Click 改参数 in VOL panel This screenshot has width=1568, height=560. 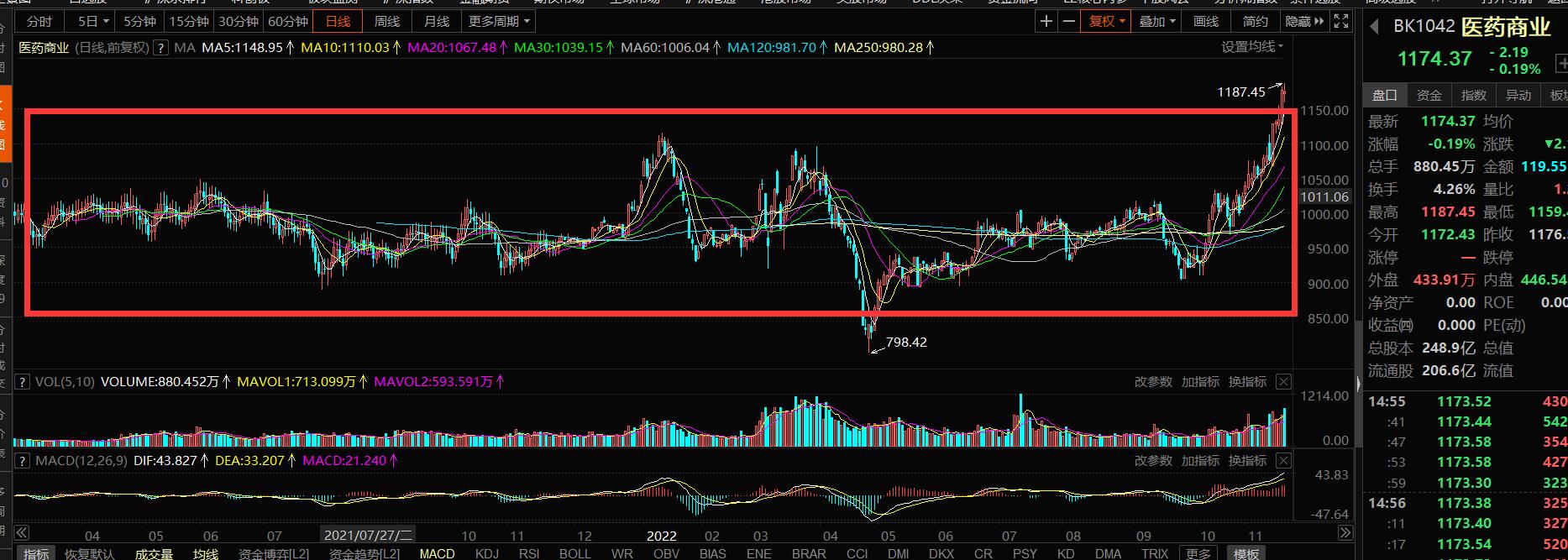[x=1153, y=382]
